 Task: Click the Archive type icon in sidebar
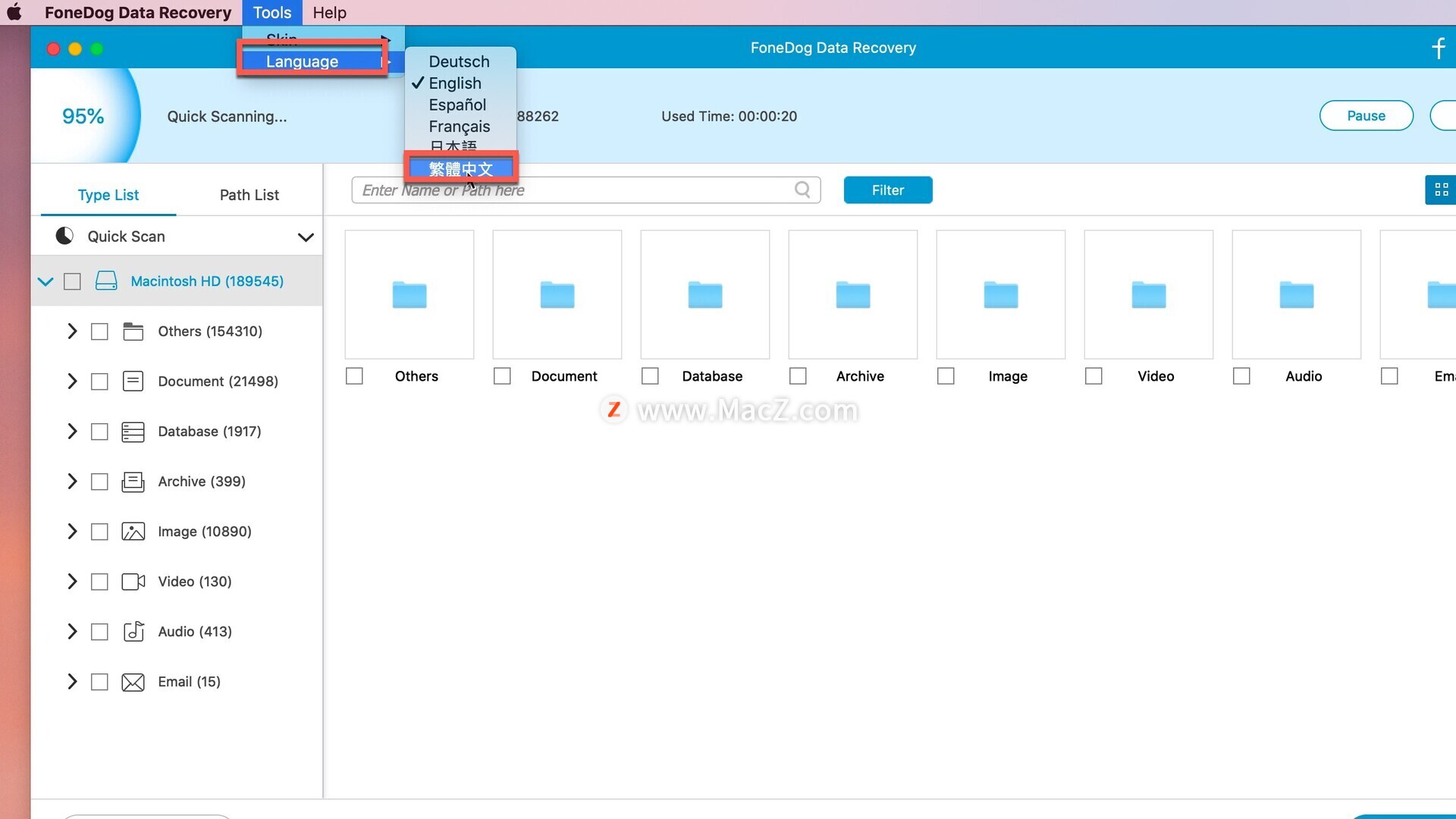[133, 482]
